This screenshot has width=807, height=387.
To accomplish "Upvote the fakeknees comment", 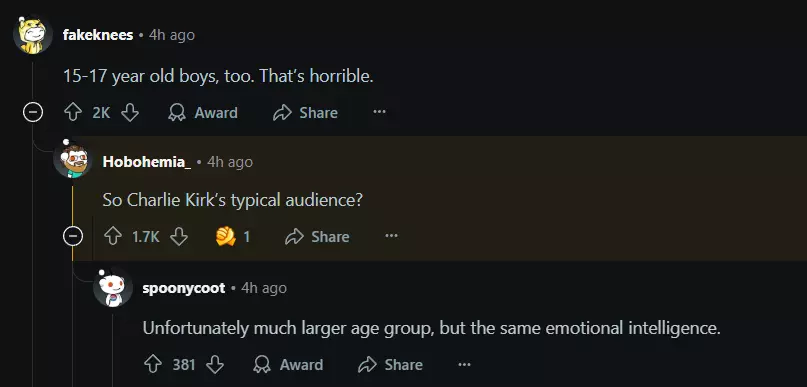I will [x=73, y=113].
